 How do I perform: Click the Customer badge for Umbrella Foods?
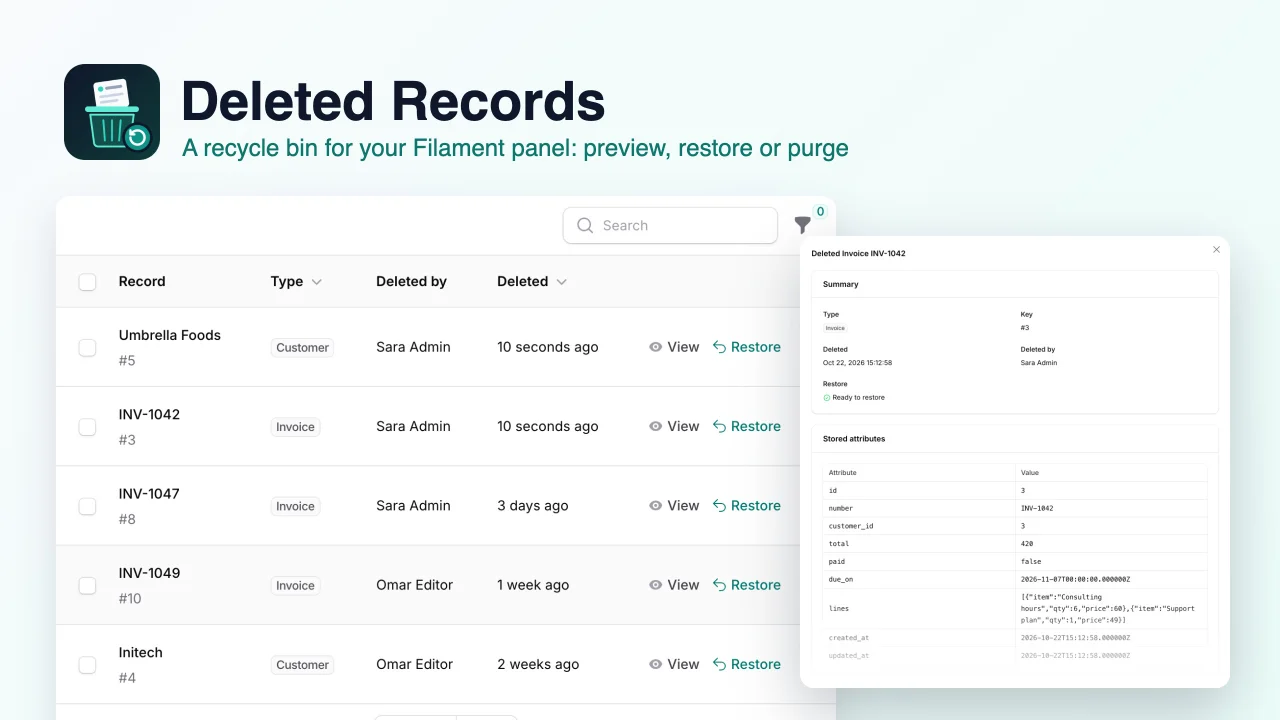[x=303, y=348]
